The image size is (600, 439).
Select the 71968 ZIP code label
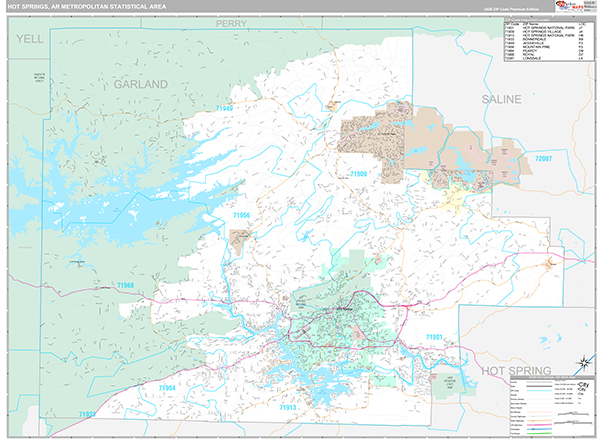125,286
